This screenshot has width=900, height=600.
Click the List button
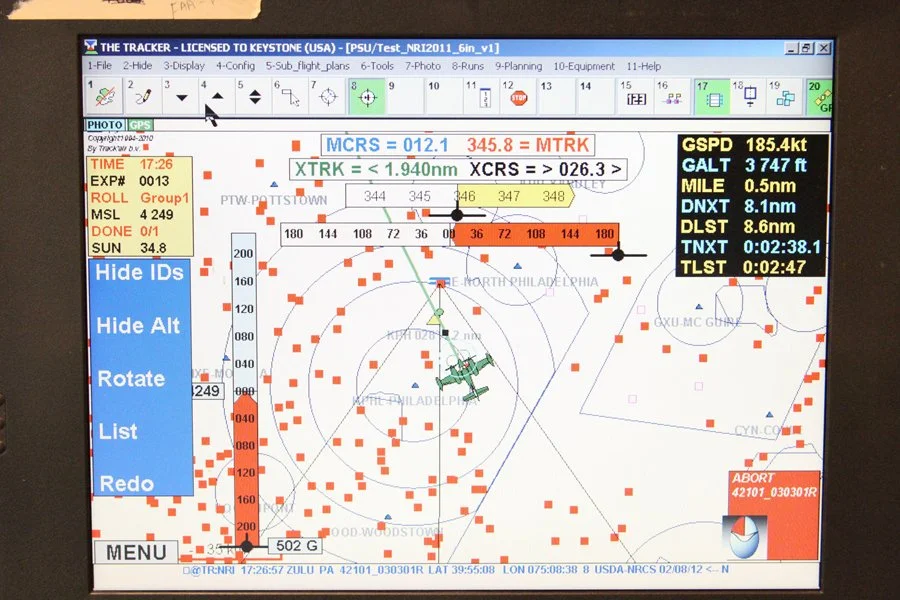point(118,431)
